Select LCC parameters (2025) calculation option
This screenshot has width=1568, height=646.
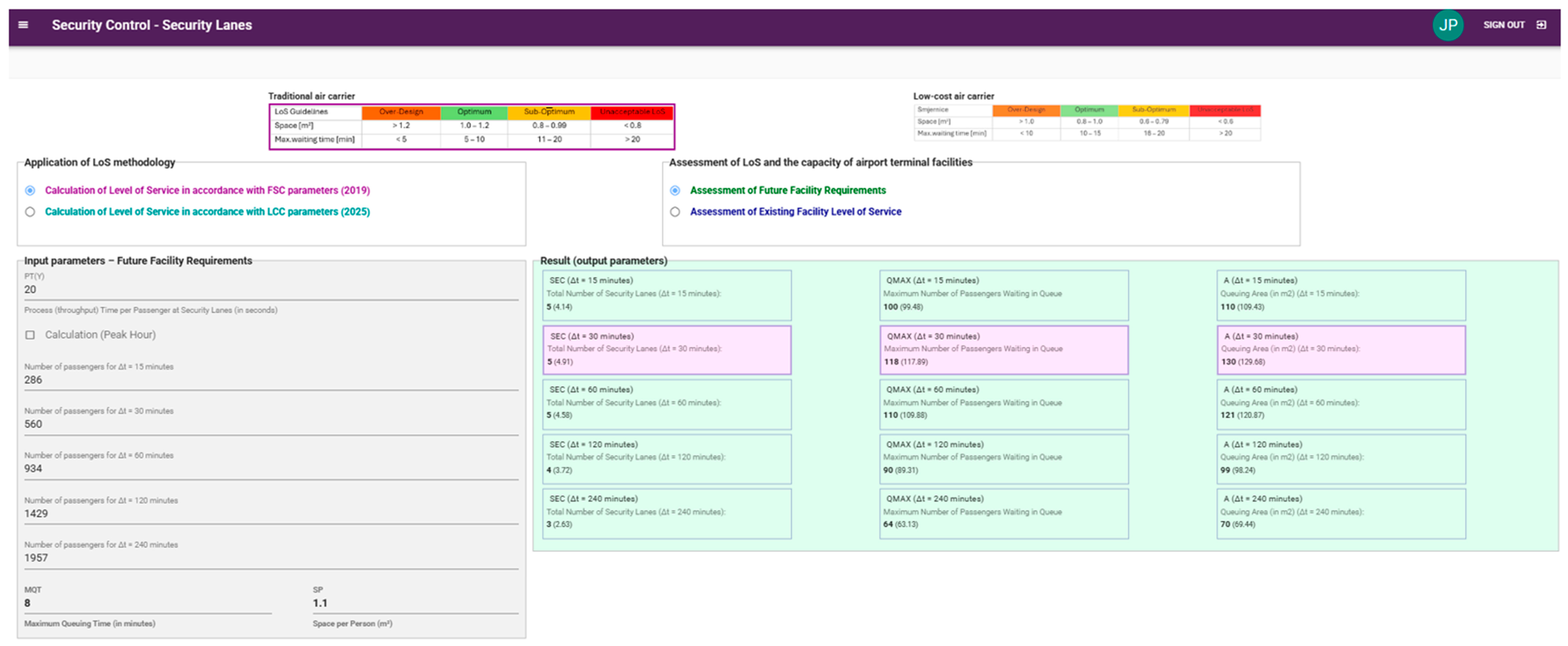[x=30, y=212]
